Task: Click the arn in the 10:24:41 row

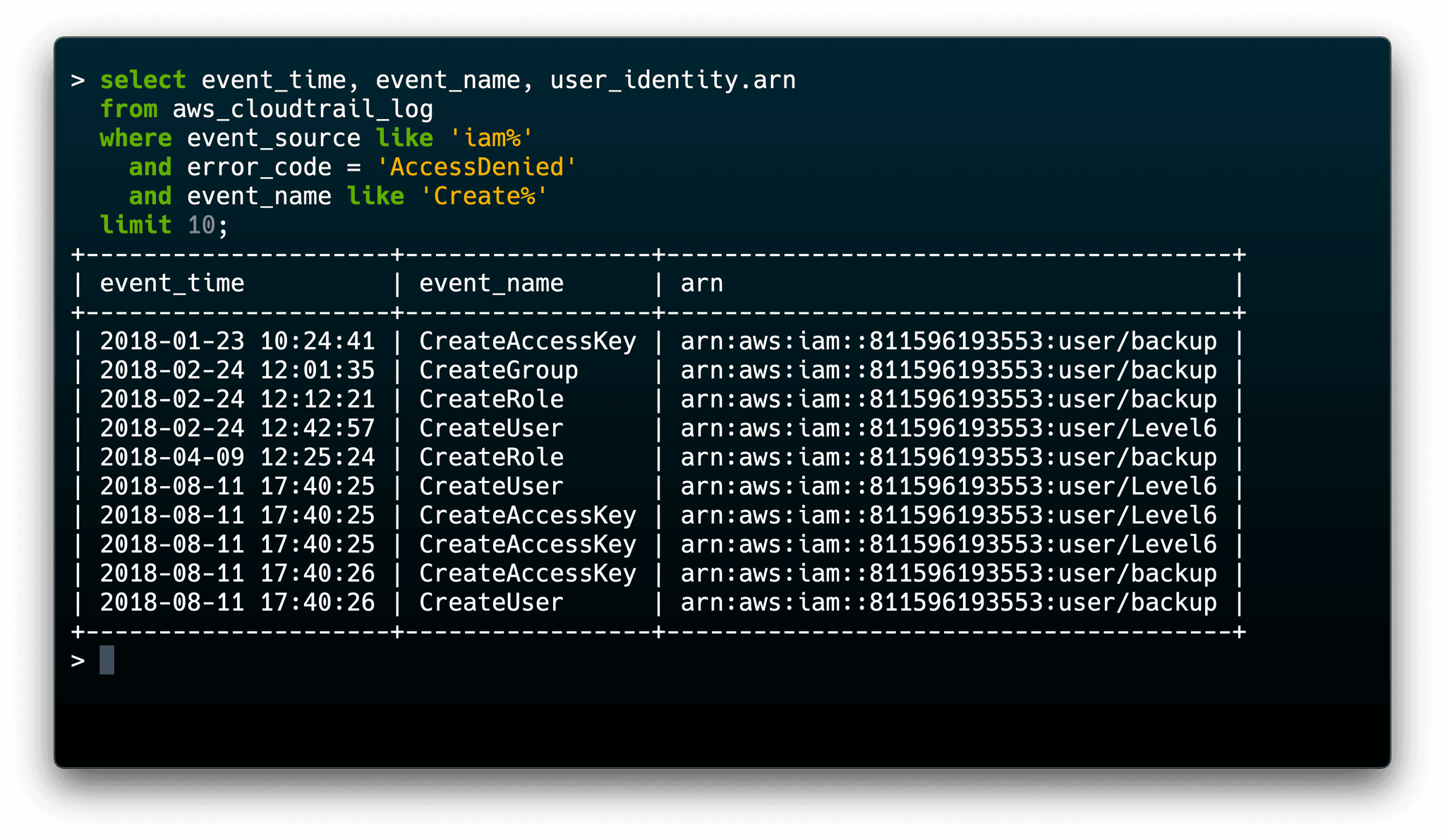Action: [949, 341]
